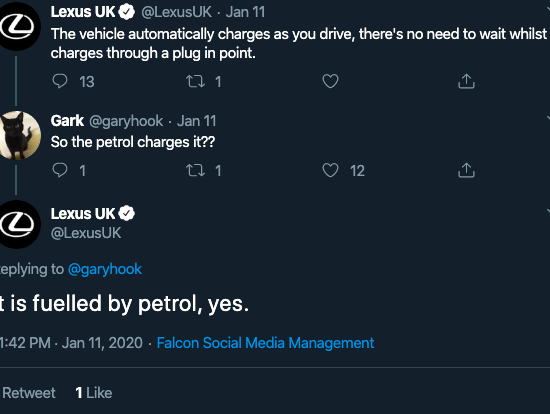This screenshot has height=414, width=550.
Task: Like the Lexus UK charging tweet
Action: coord(330,81)
